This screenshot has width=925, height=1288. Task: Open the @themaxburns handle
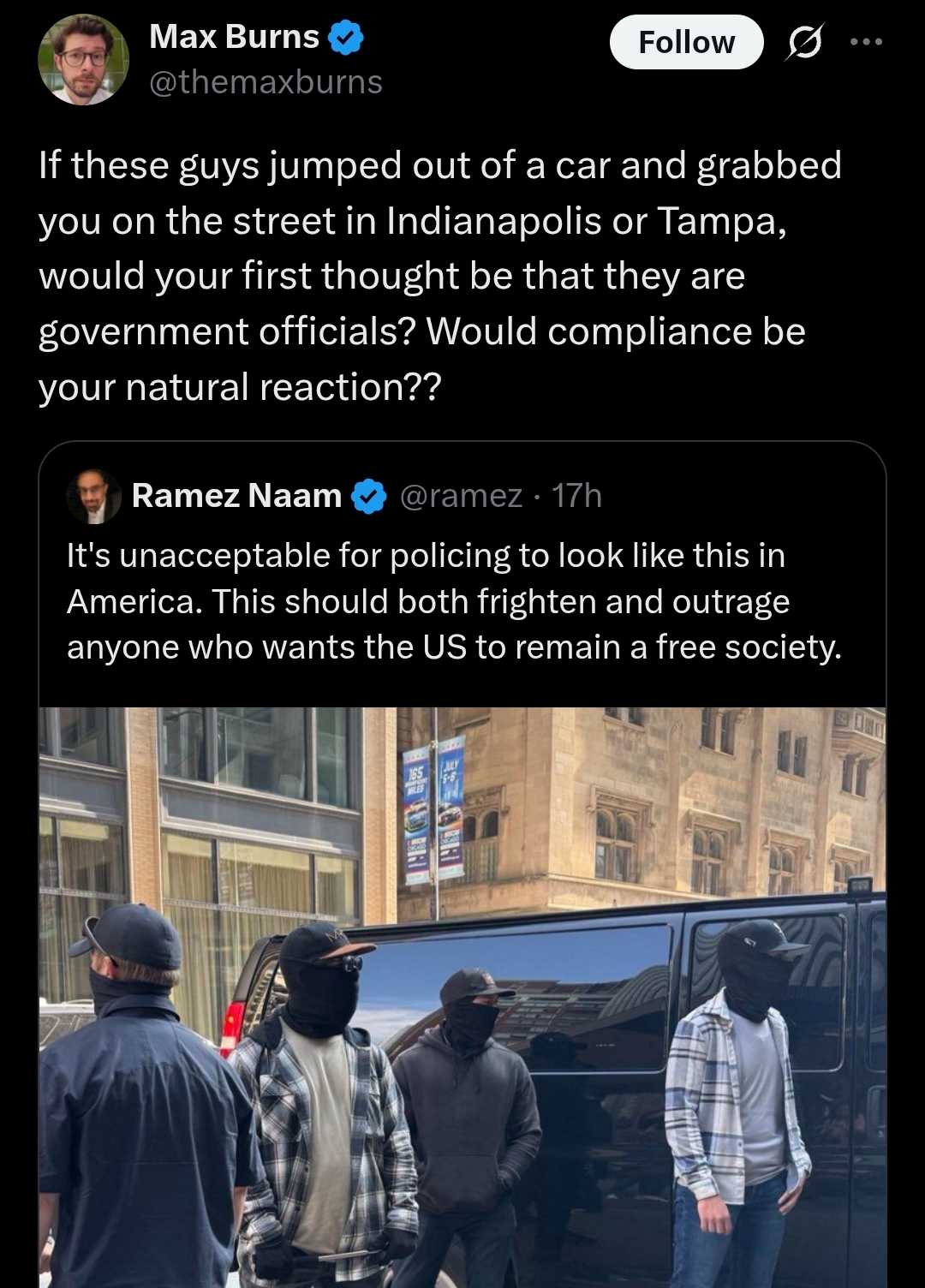pos(266,82)
